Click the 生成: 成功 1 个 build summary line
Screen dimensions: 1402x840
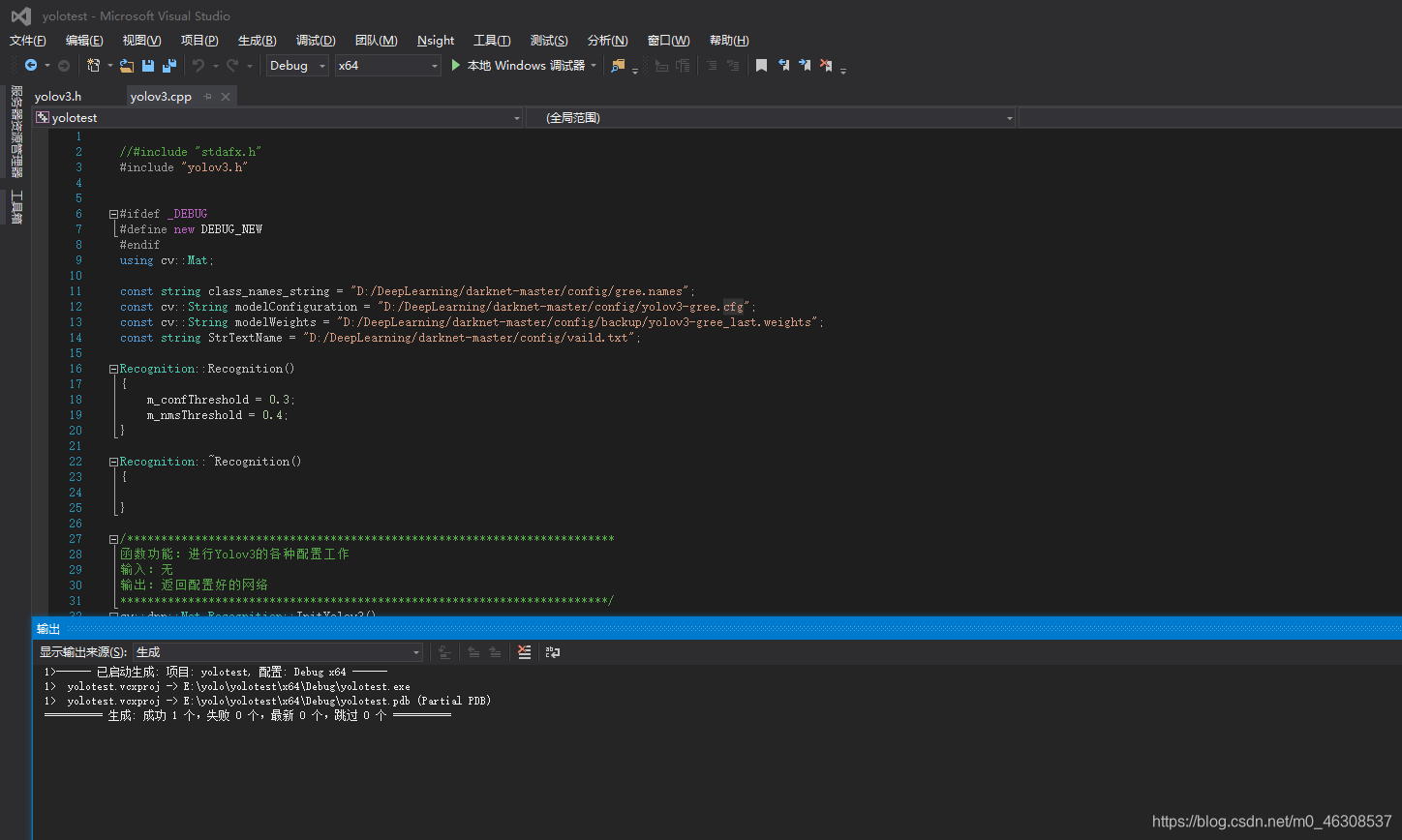[x=248, y=715]
